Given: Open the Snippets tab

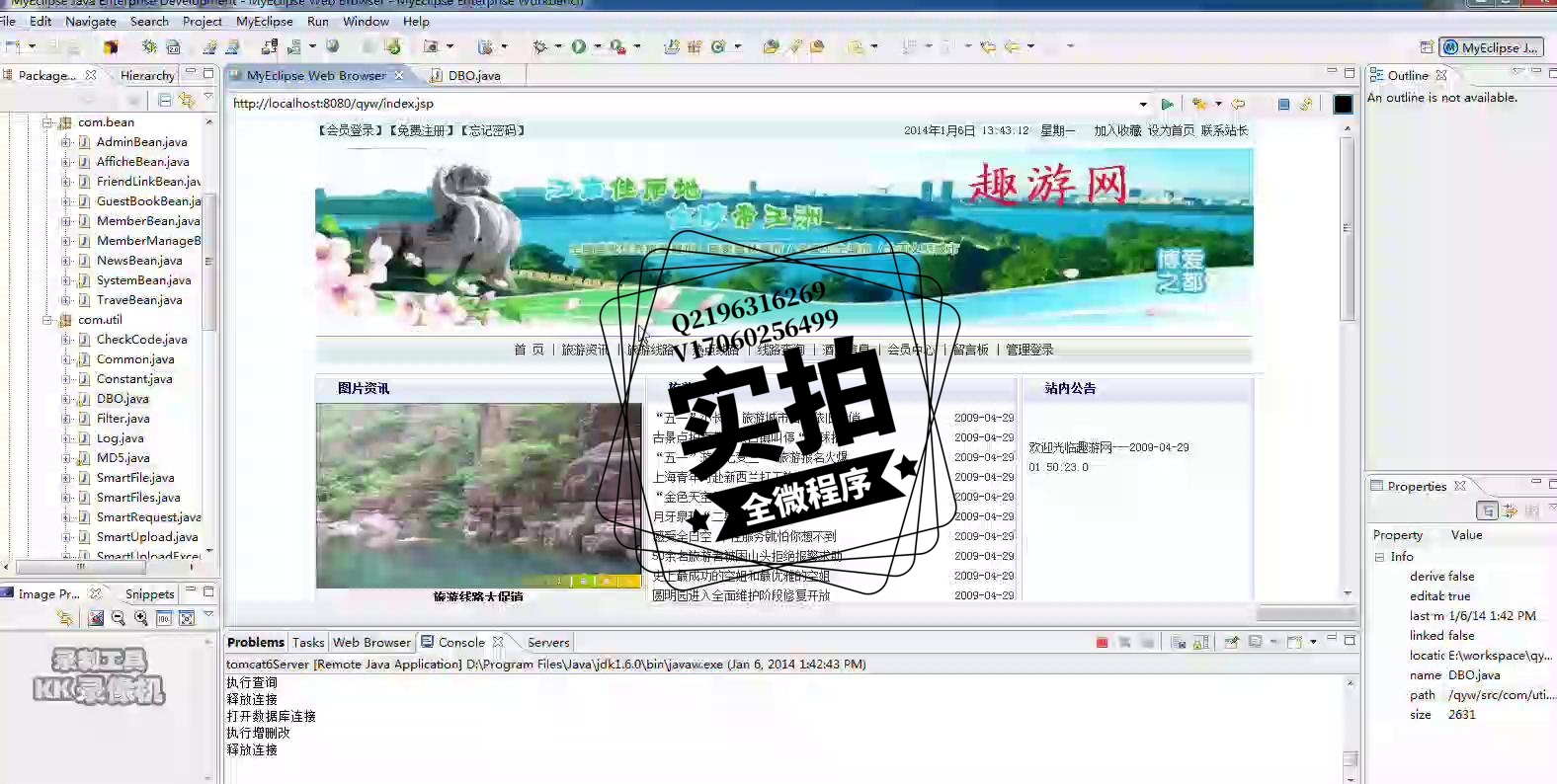Looking at the screenshot, I should (149, 593).
